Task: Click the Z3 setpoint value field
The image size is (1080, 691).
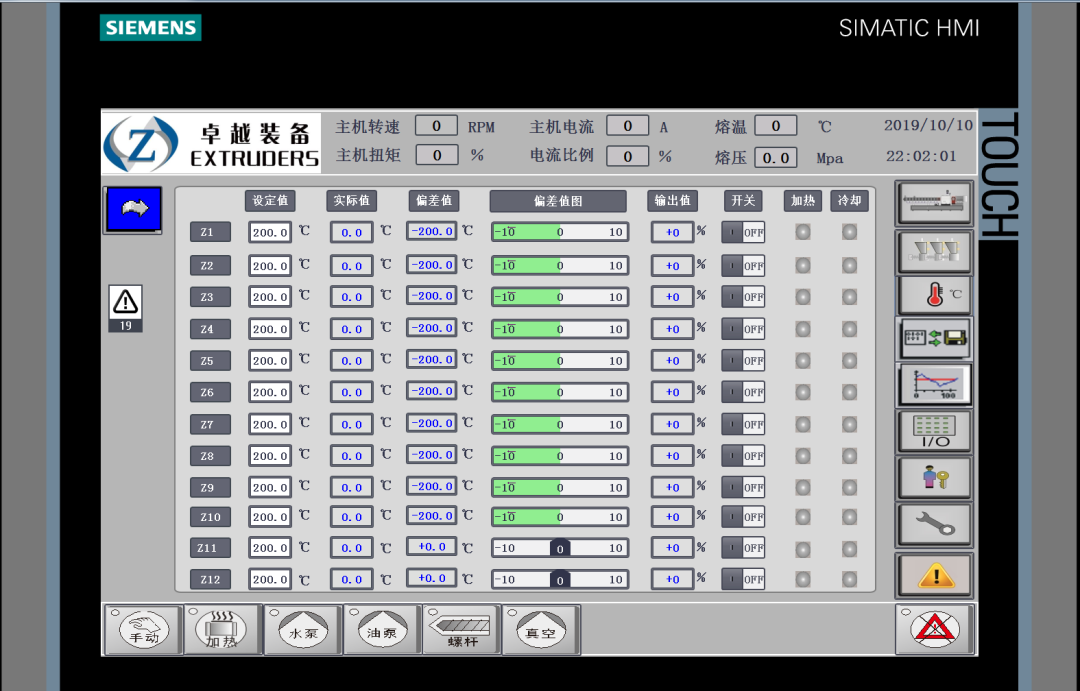Action: [x=270, y=297]
